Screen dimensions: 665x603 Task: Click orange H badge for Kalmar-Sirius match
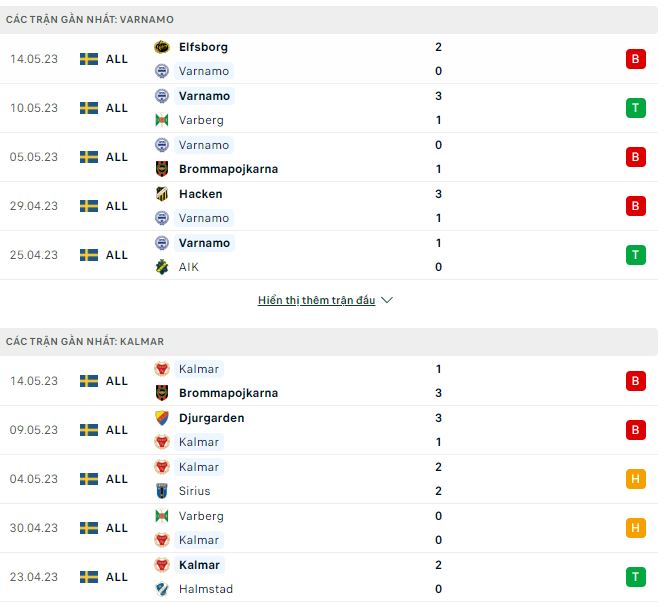pos(635,479)
